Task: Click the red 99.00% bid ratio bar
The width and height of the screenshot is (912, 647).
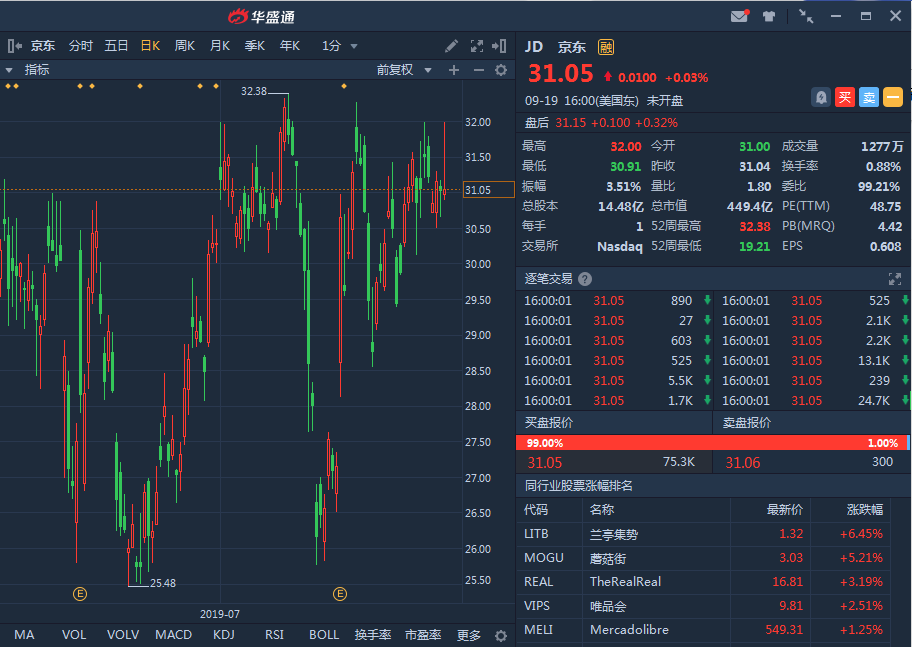Action: click(x=711, y=443)
